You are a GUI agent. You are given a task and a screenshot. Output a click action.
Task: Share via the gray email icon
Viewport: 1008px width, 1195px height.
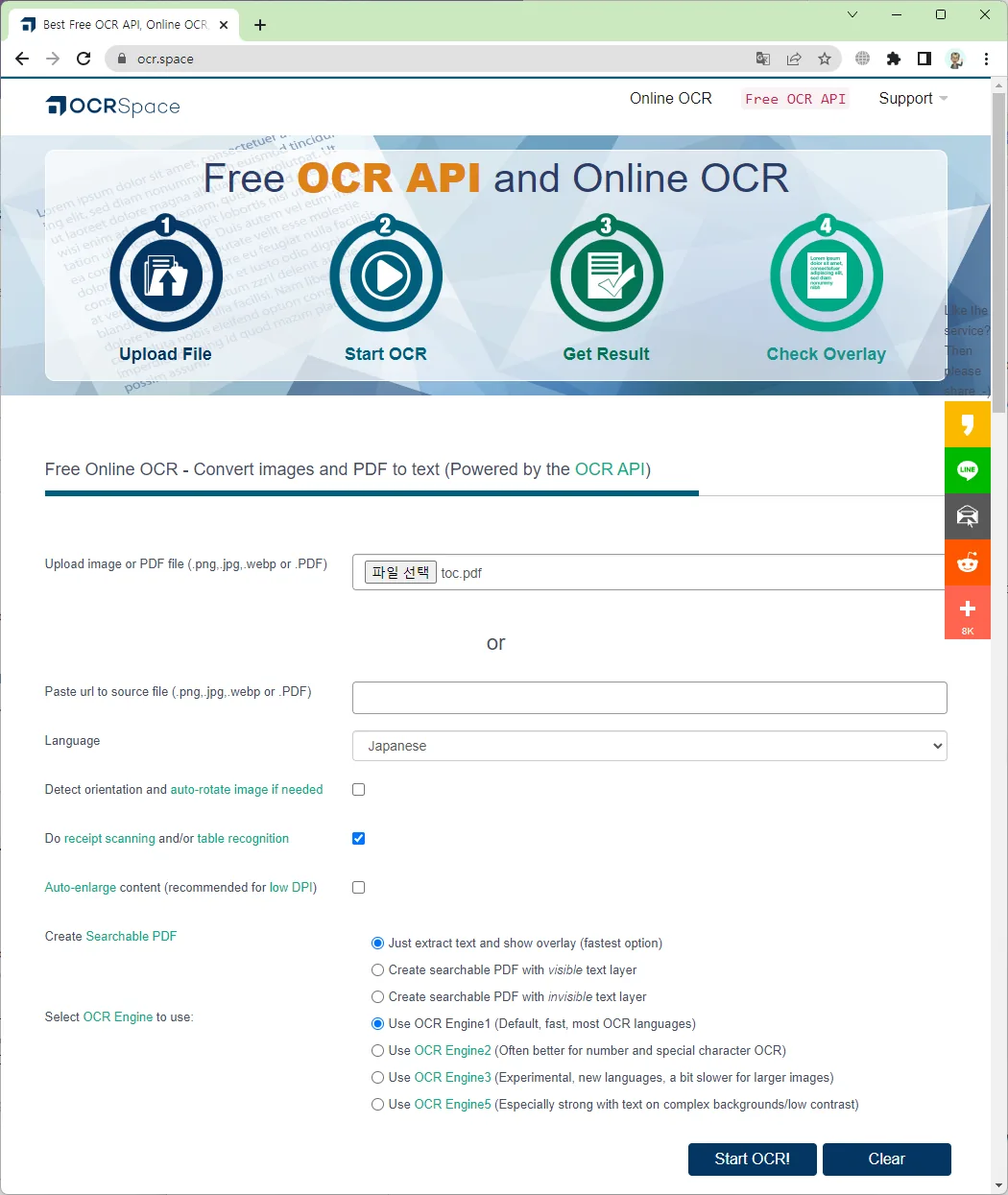[x=968, y=516]
